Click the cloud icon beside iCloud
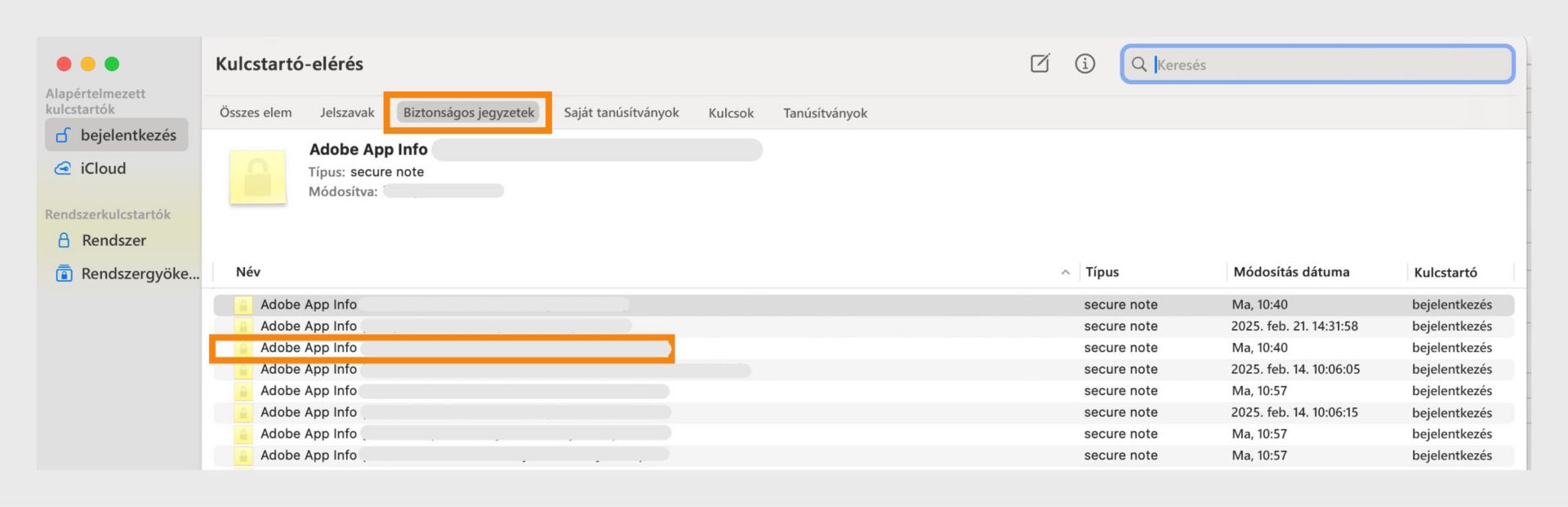 [63, 168]
